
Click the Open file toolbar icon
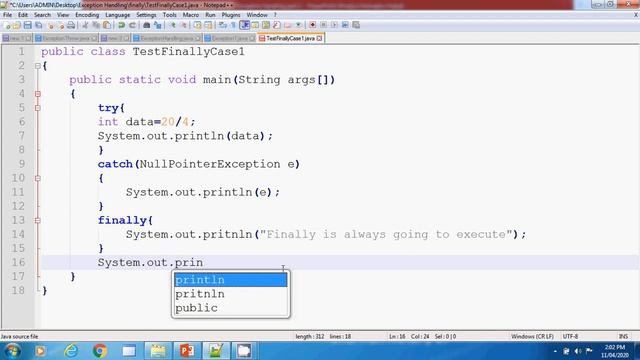click(x=17, y=25)
